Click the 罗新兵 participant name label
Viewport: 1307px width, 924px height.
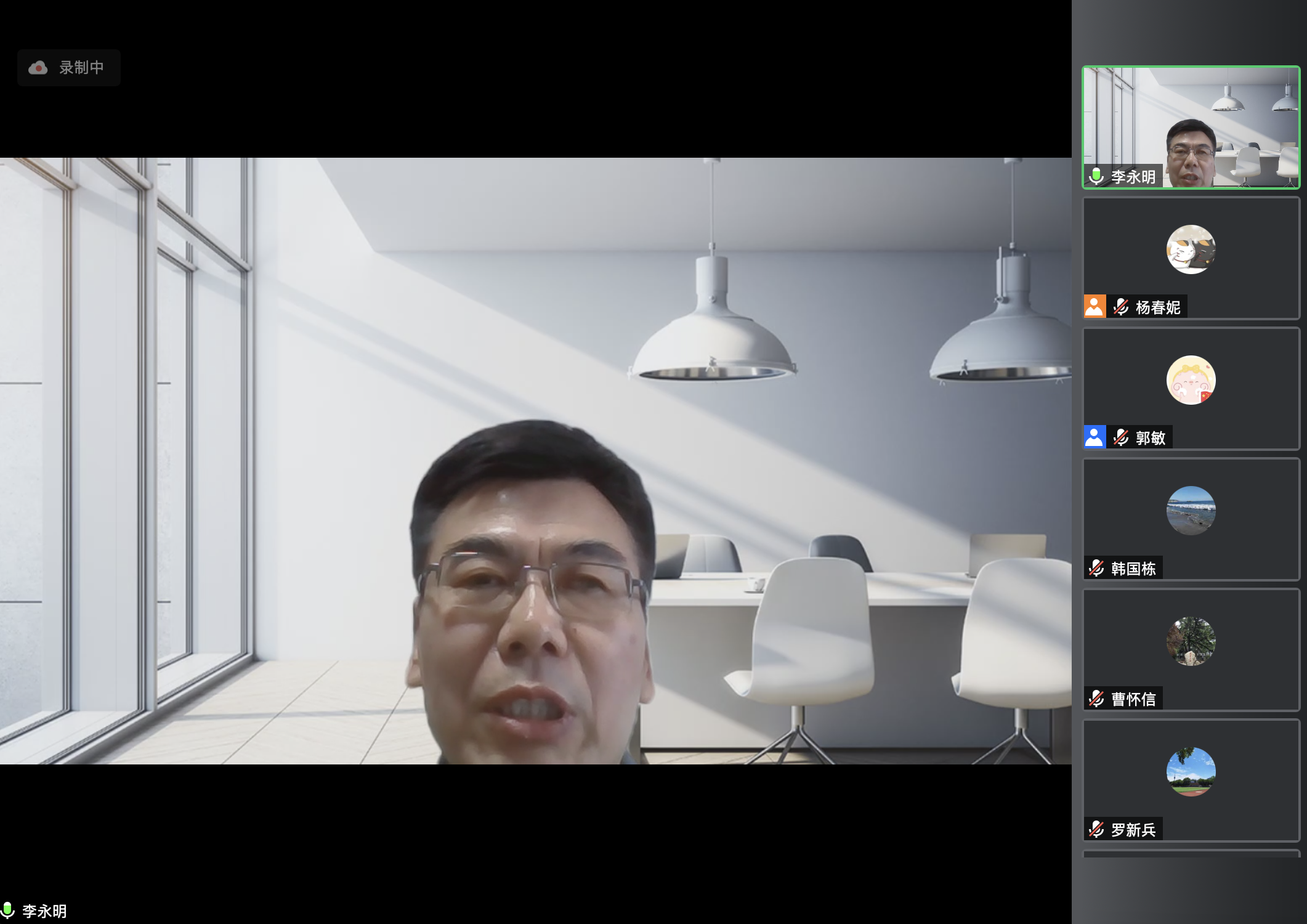[1133, 830]
